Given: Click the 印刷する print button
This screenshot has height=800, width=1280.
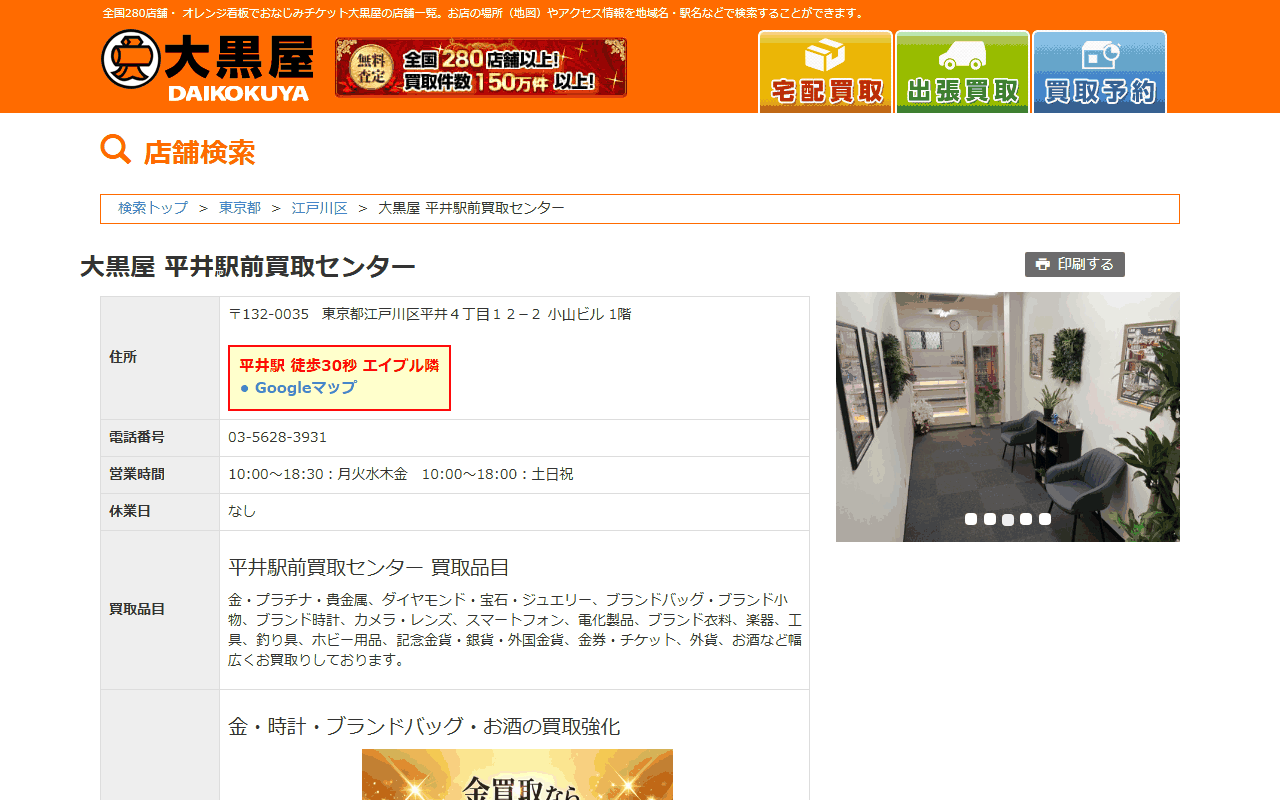Looking at the screenshot, I should pyautogui.click(x=1075, y=264).
